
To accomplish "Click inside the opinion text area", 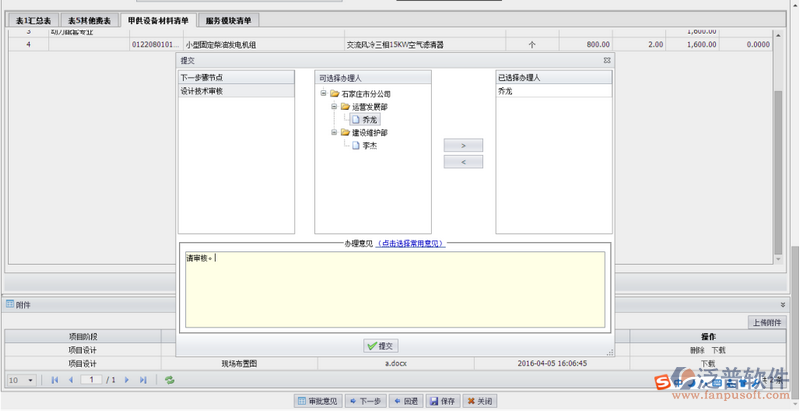I will point(394,290).
